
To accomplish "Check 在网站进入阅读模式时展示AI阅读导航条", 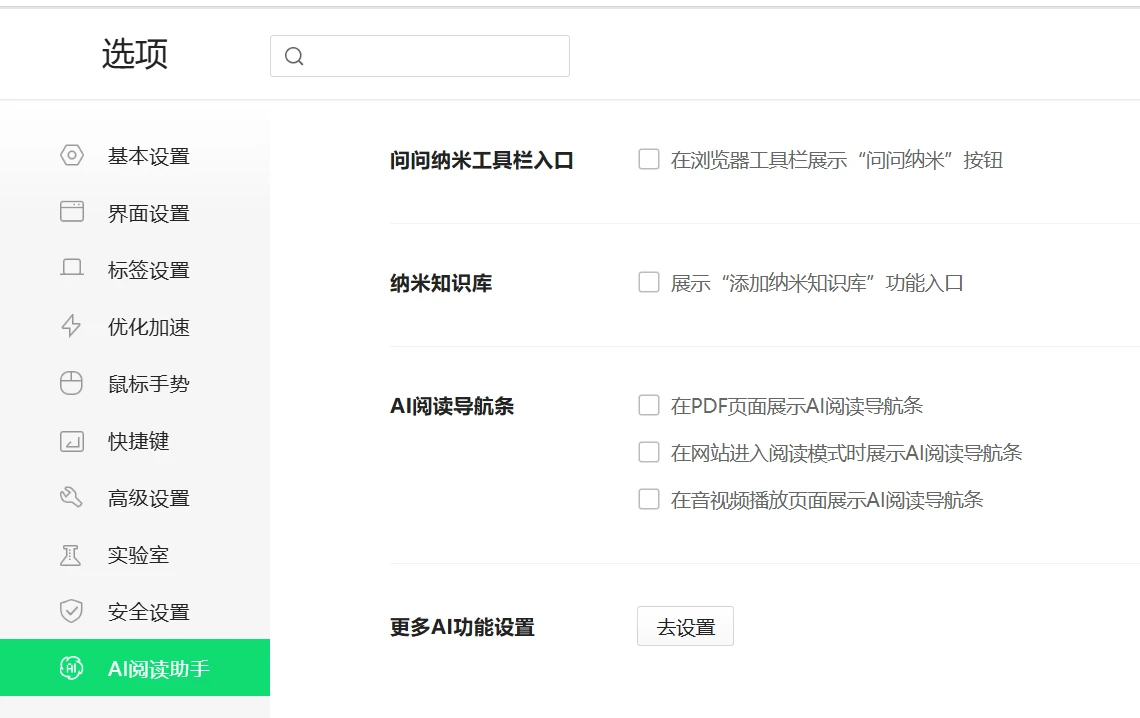I will tap(648, 453).
